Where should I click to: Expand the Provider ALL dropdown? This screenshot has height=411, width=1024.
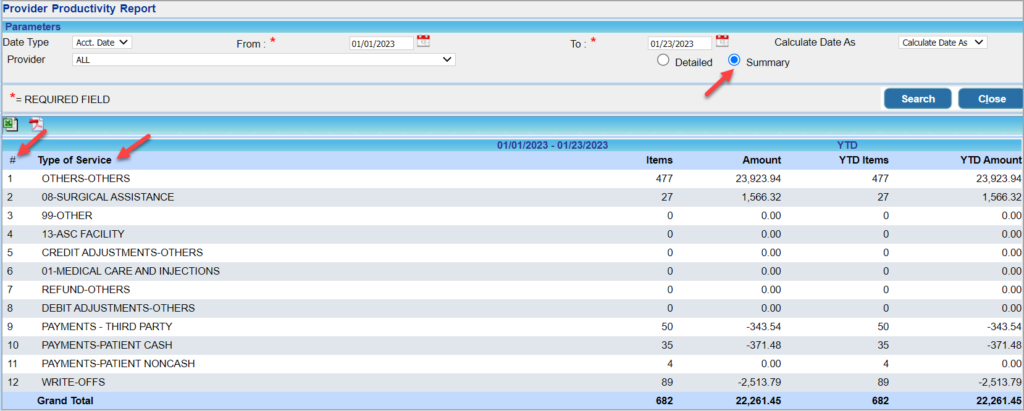pos(263,59)
